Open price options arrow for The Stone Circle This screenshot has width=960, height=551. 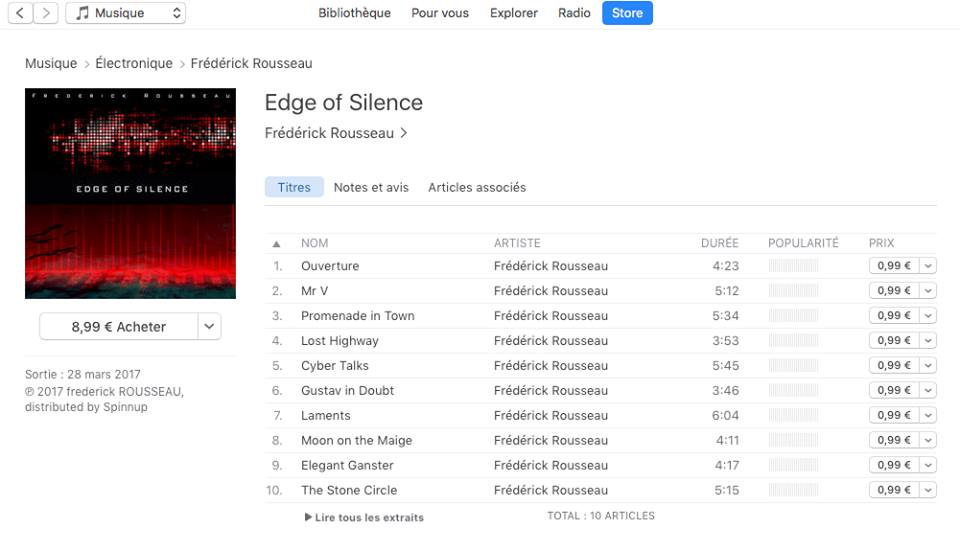point(928,490)
